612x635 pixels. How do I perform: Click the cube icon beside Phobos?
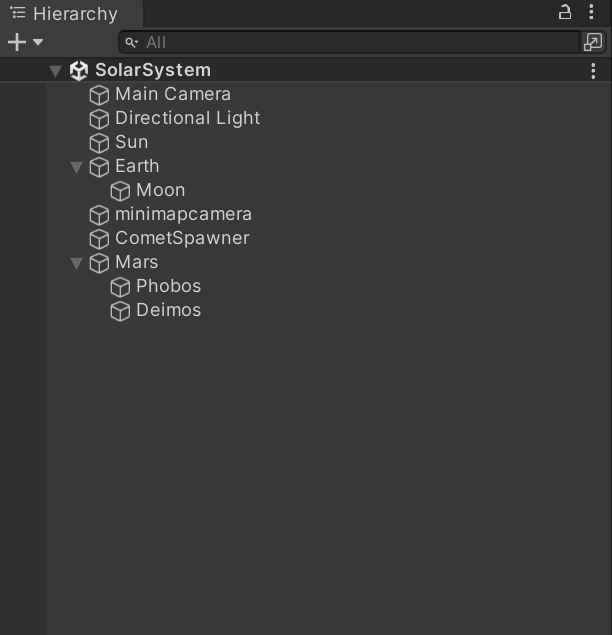click(x=120, y=287)
